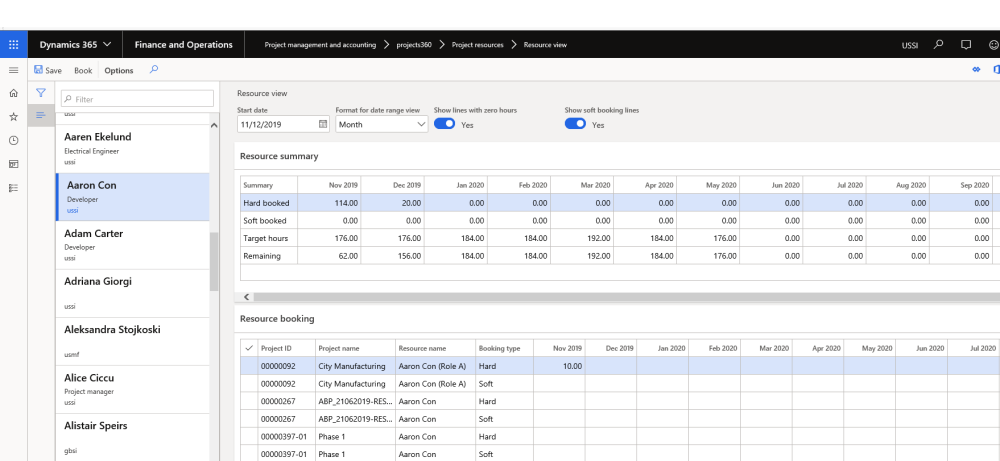Expand the hamburger navigation pane
This screenshot has height=461, width=1000.
pyautogui.click(x=14, y=70)
